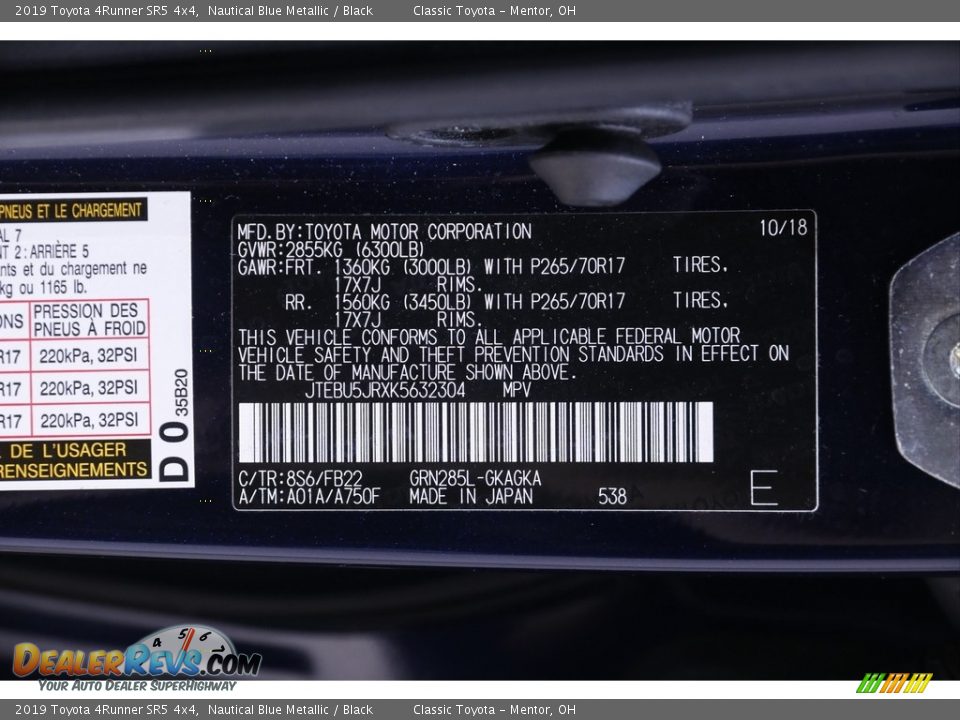Click the number 538 on label

click(x=612, y=496)
